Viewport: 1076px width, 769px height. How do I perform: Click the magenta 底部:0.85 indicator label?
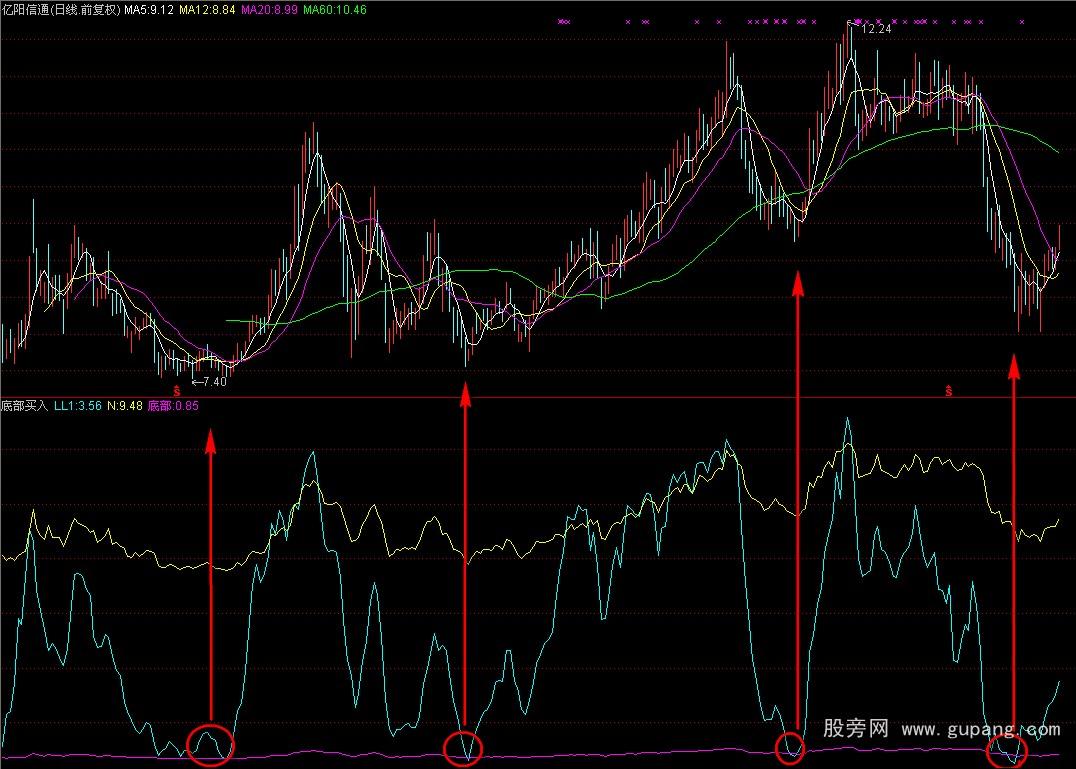click(173, 406)
